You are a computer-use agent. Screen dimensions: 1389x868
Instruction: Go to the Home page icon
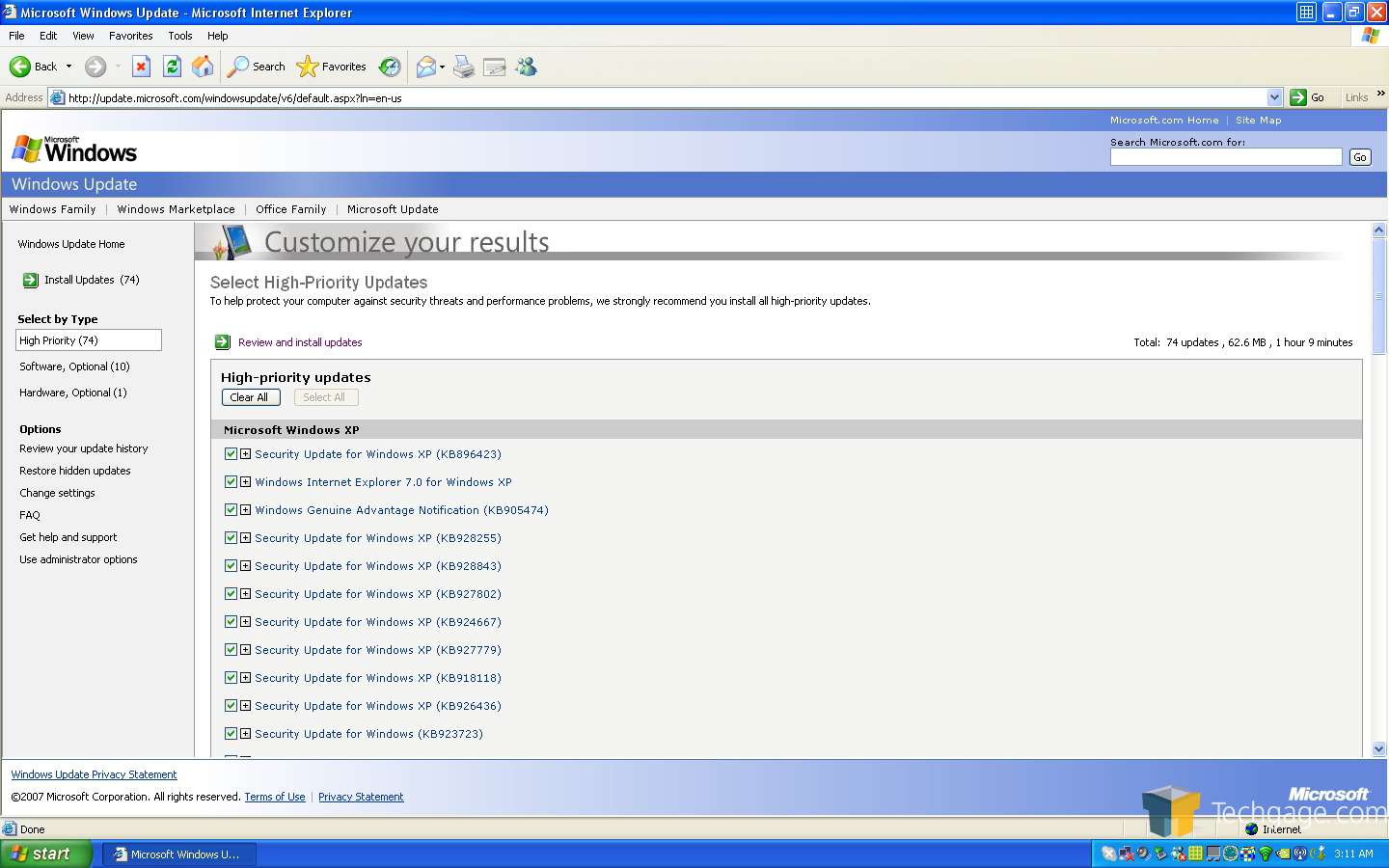coord(203,67)
